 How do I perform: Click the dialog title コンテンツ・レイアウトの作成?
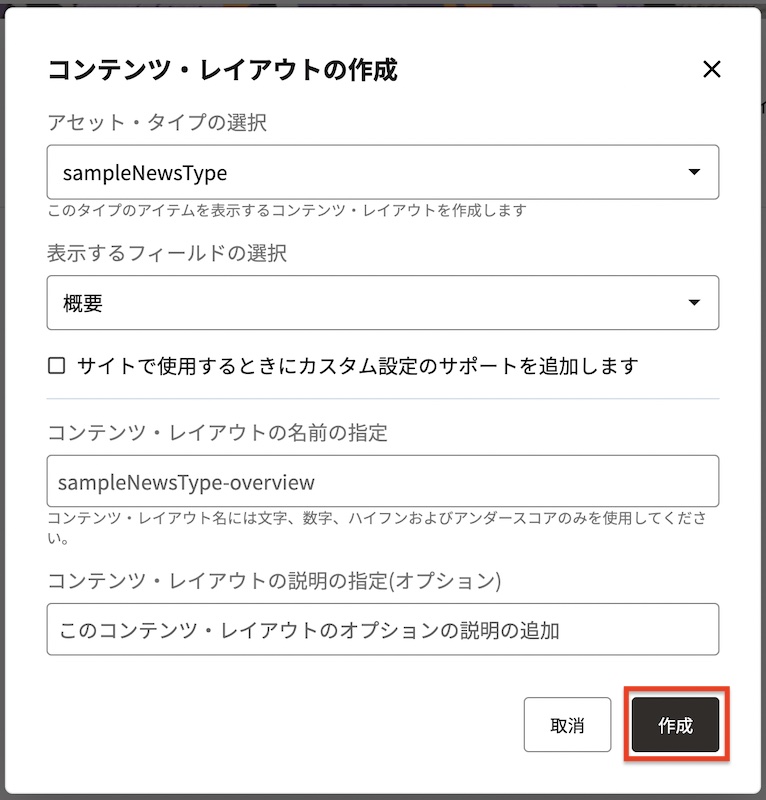218,70
